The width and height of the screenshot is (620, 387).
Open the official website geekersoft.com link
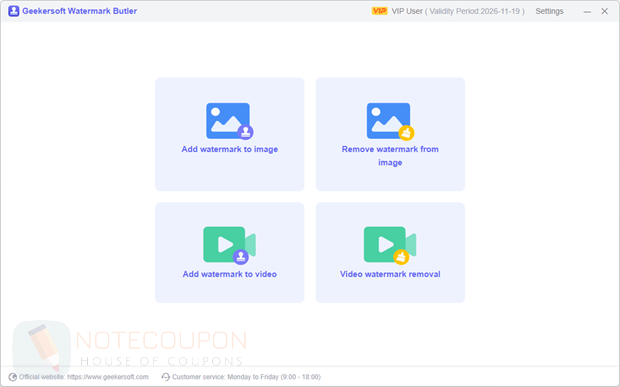pyautogui.click(x=108, y=377)
